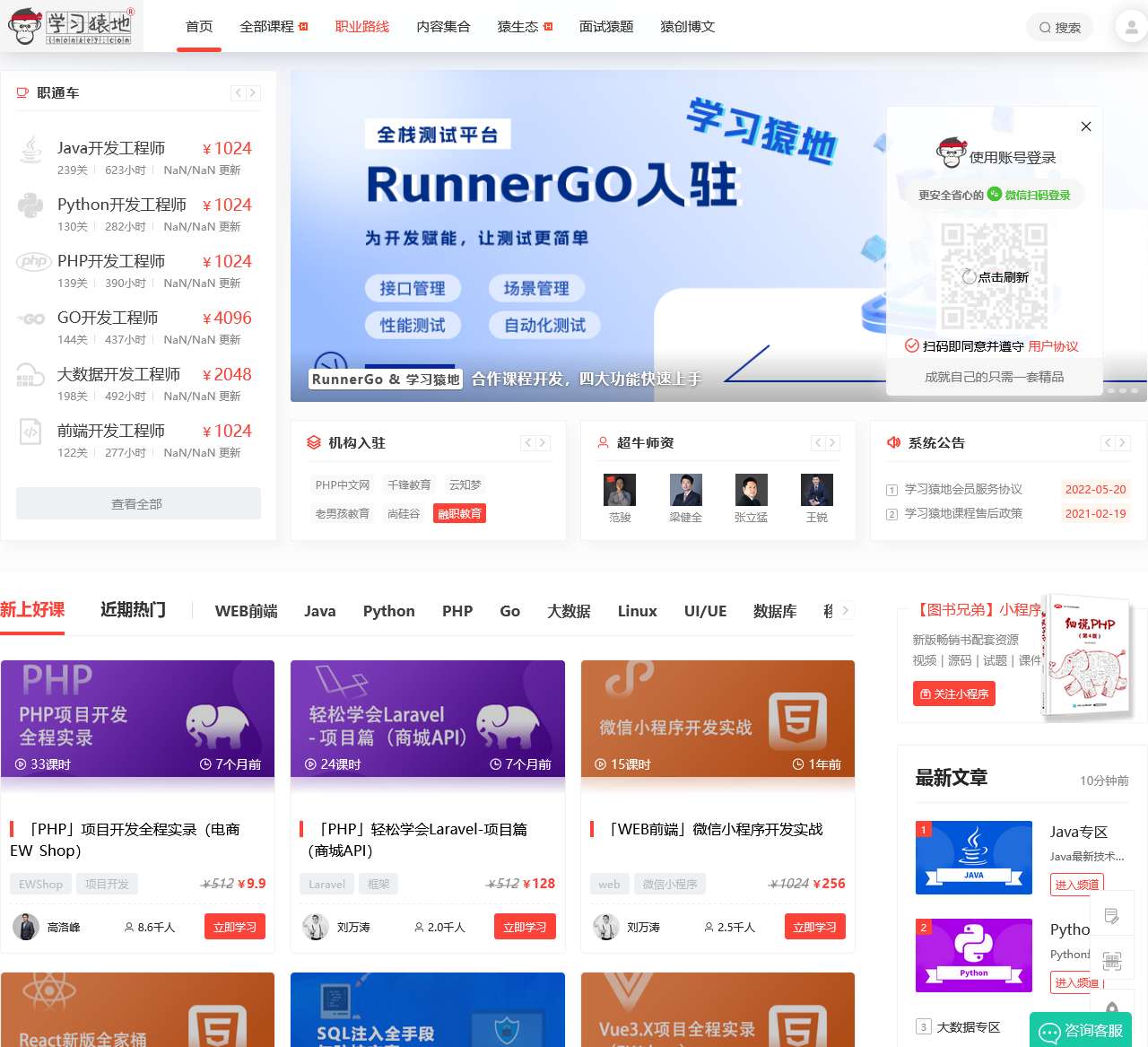
Task: Select WEB前端 course category tab
Action: point(246,611)
